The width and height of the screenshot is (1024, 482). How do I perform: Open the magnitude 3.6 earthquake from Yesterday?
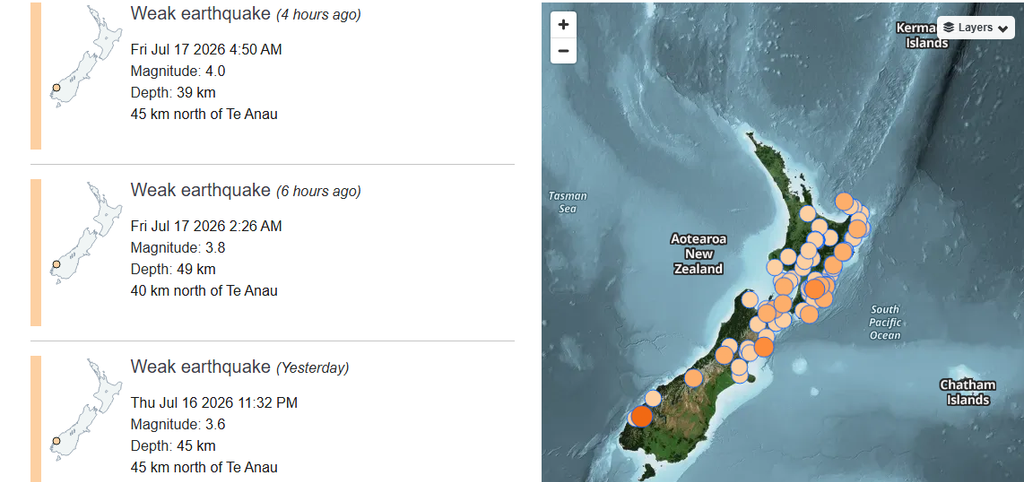272,419
